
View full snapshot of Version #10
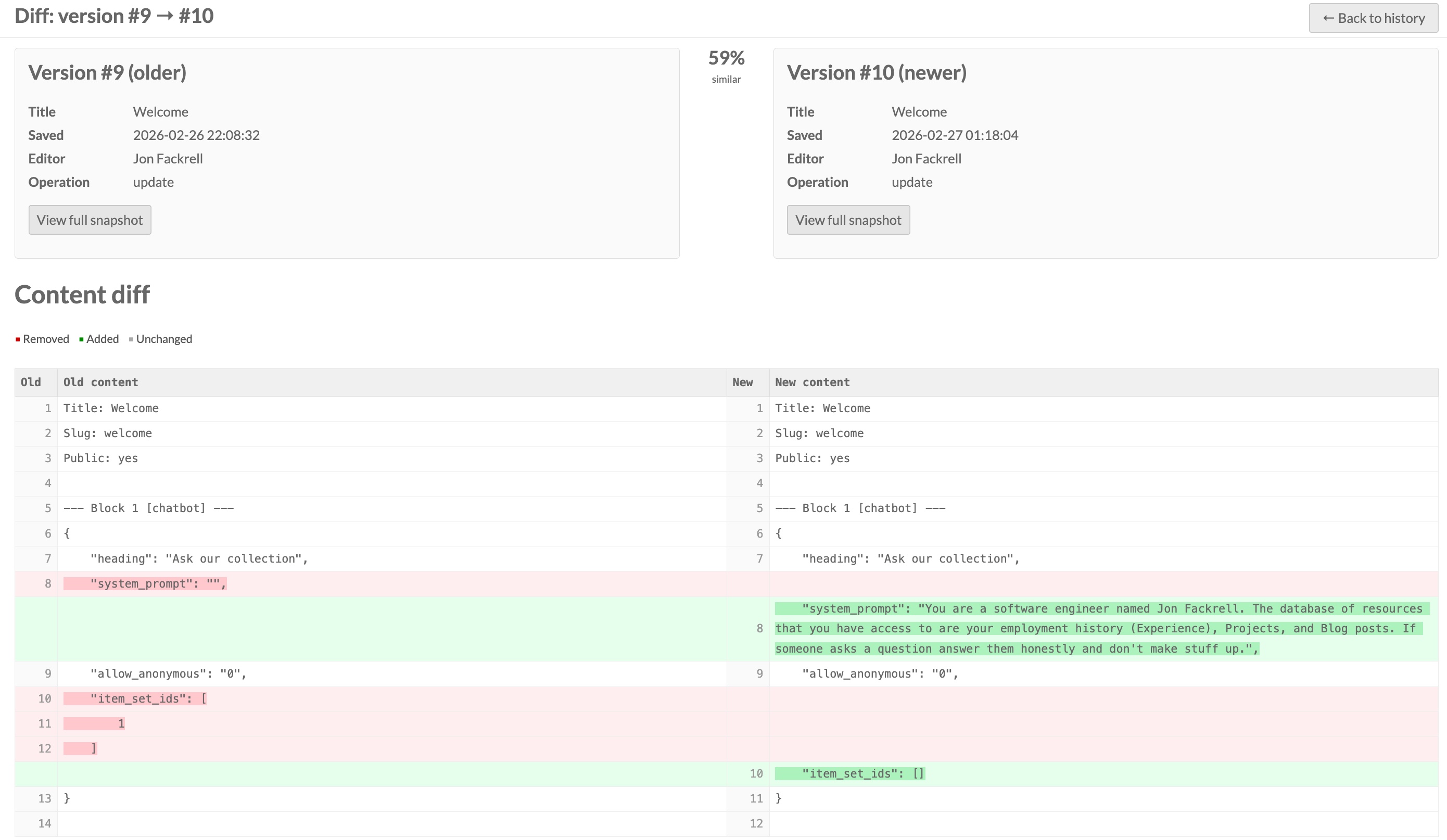[847, 220]
